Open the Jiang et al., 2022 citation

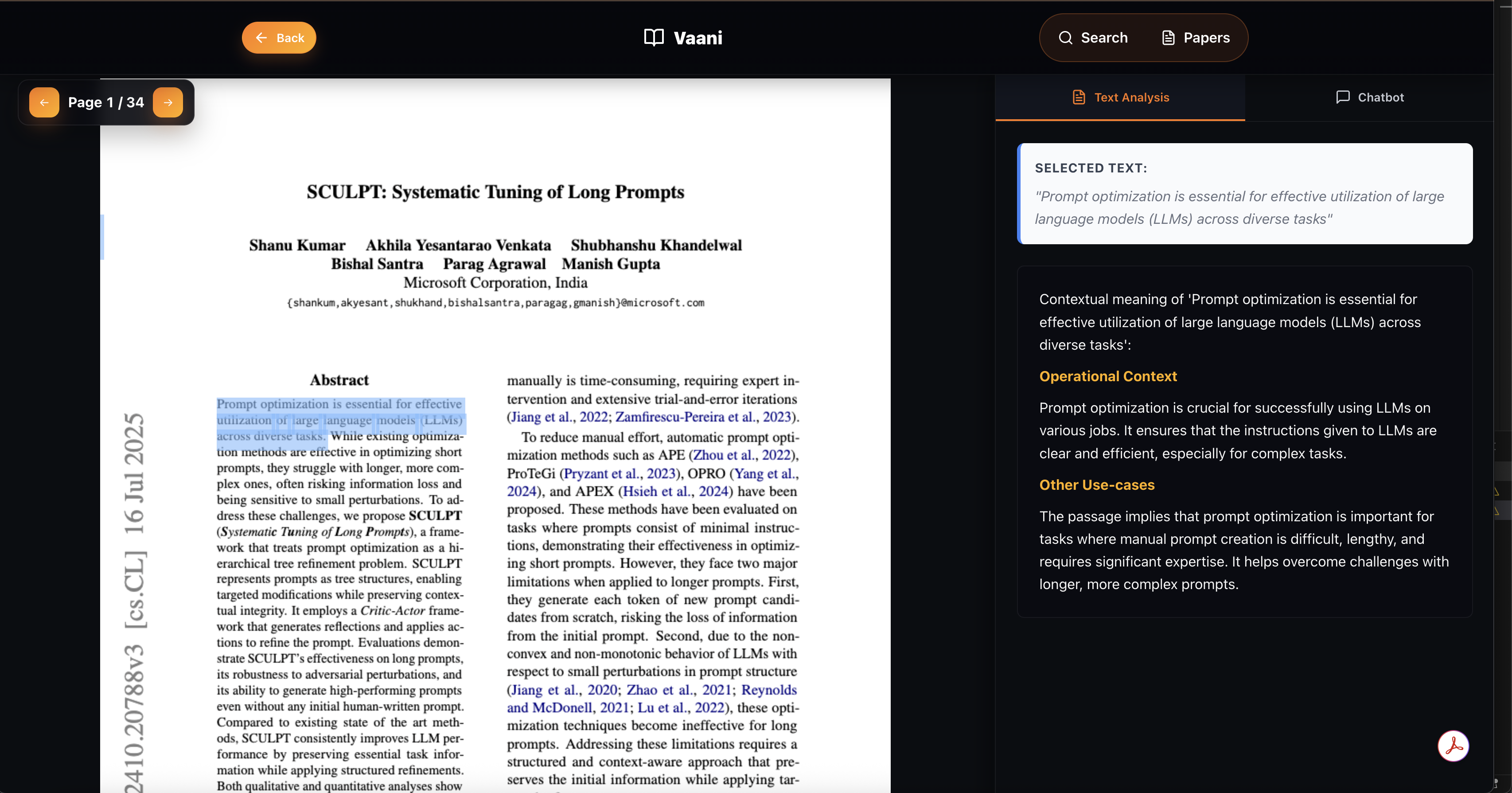[x=559, y=417]
